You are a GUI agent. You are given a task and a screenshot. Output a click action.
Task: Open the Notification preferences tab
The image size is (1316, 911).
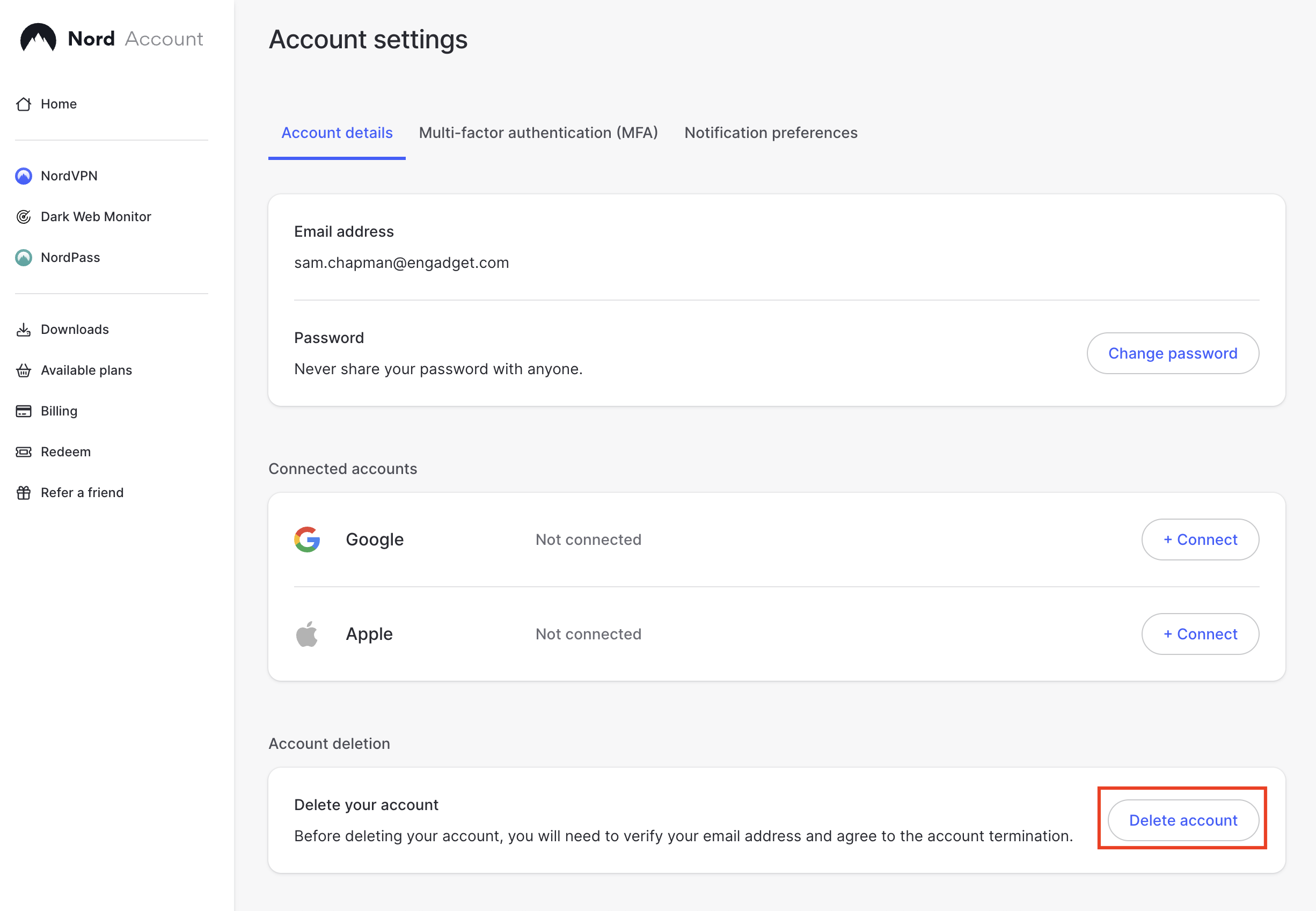pyautogui.click(x=770, y=133)
